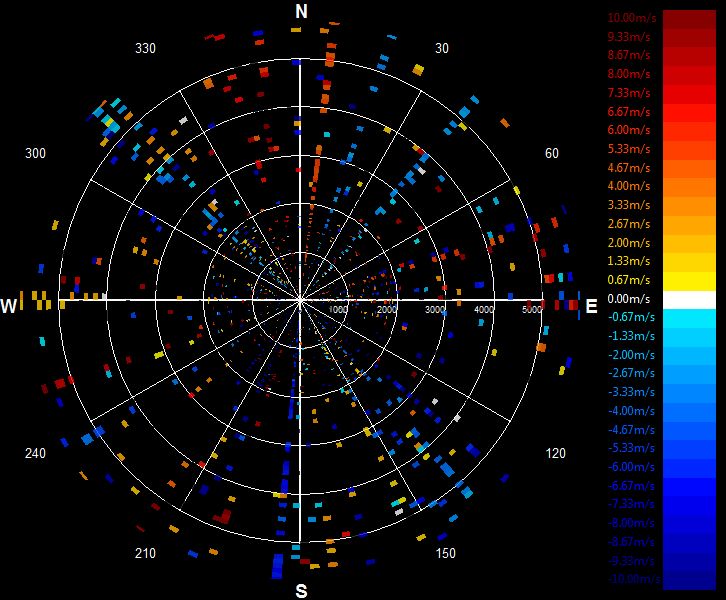This screenshot has height=600, width=726.
Task: Click the -8.67m/s scale label
Action: [x=631, y=542]
